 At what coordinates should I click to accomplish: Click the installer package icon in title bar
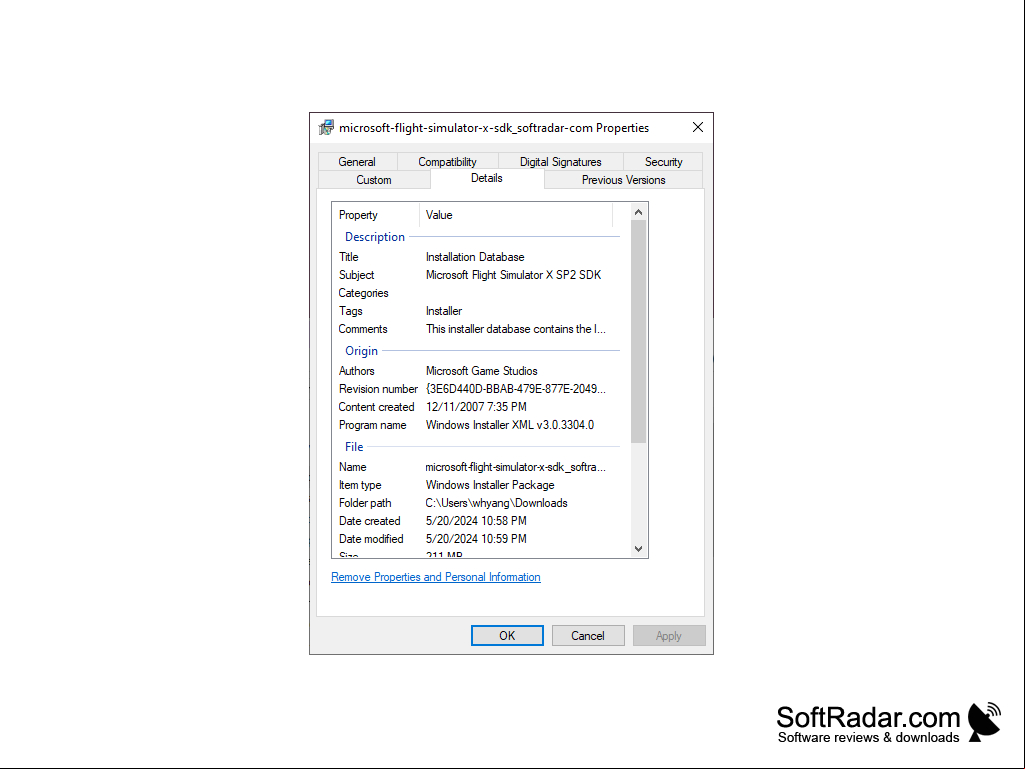(326, 128)
